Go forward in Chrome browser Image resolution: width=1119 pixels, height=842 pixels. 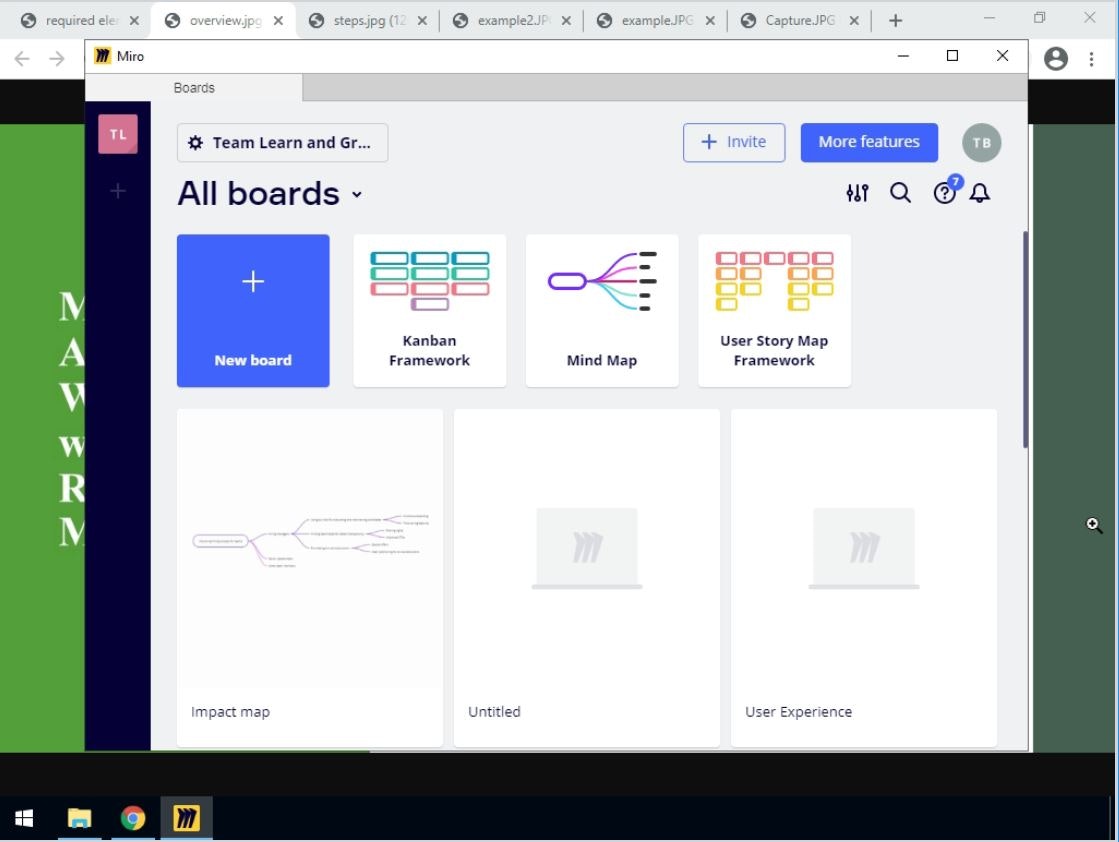[57, 59]
